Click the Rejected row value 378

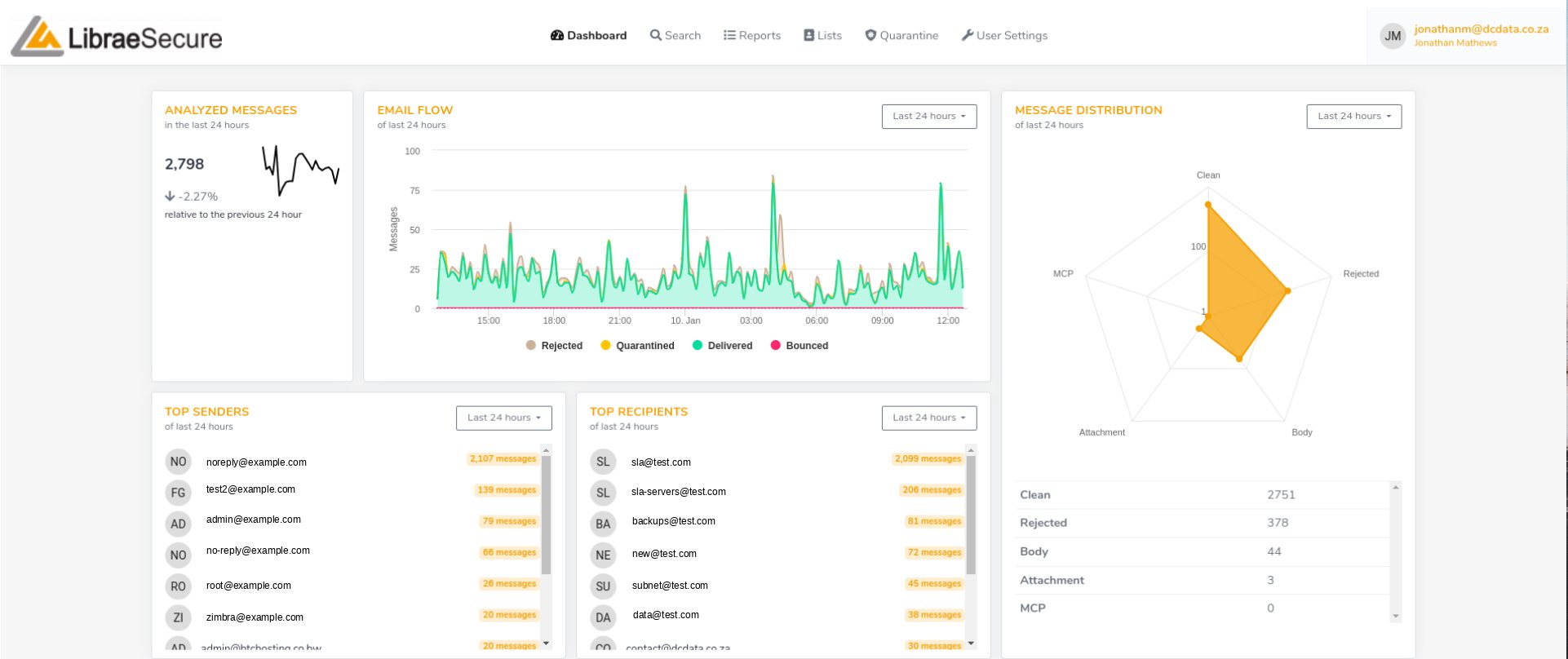pyautogui.click(x=1278, y=523)
